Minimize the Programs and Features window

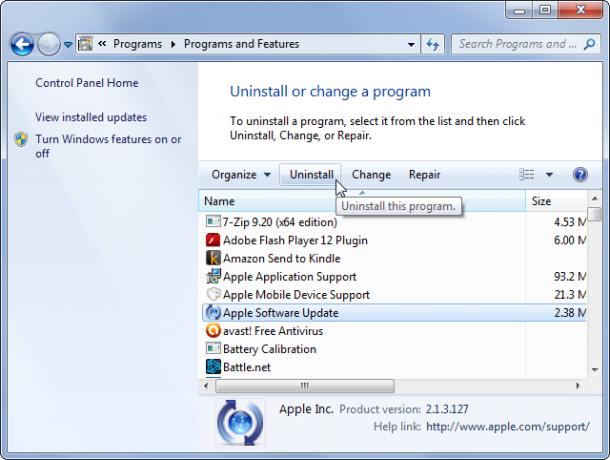520,10
